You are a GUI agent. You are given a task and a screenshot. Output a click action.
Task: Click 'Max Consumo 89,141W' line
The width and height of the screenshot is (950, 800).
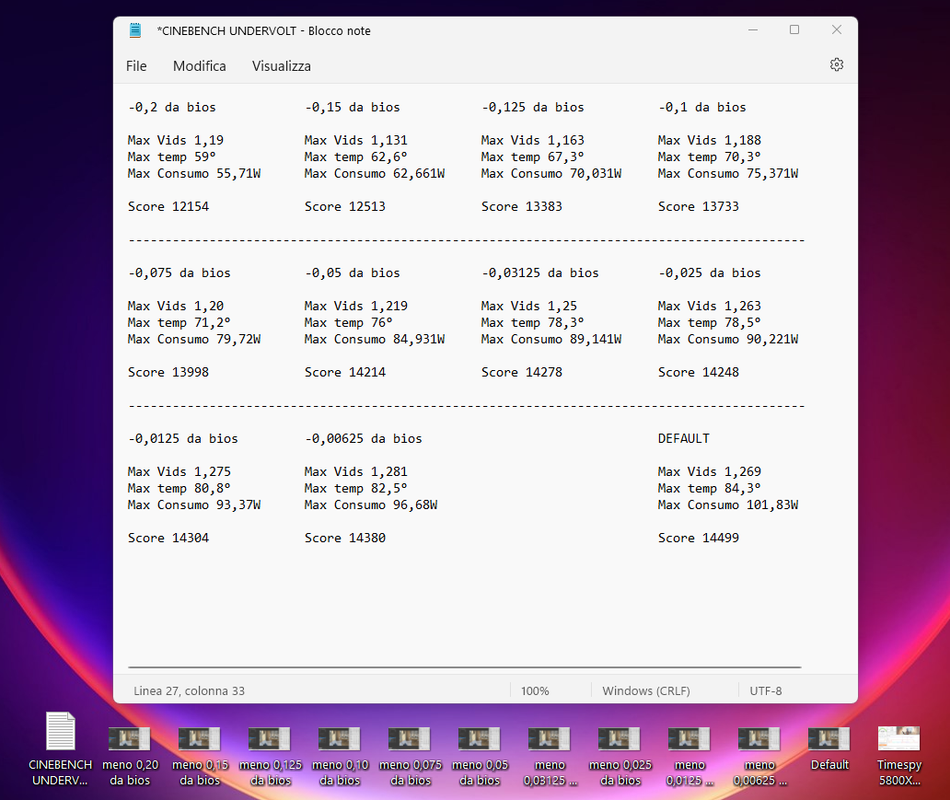pos(551,339)
